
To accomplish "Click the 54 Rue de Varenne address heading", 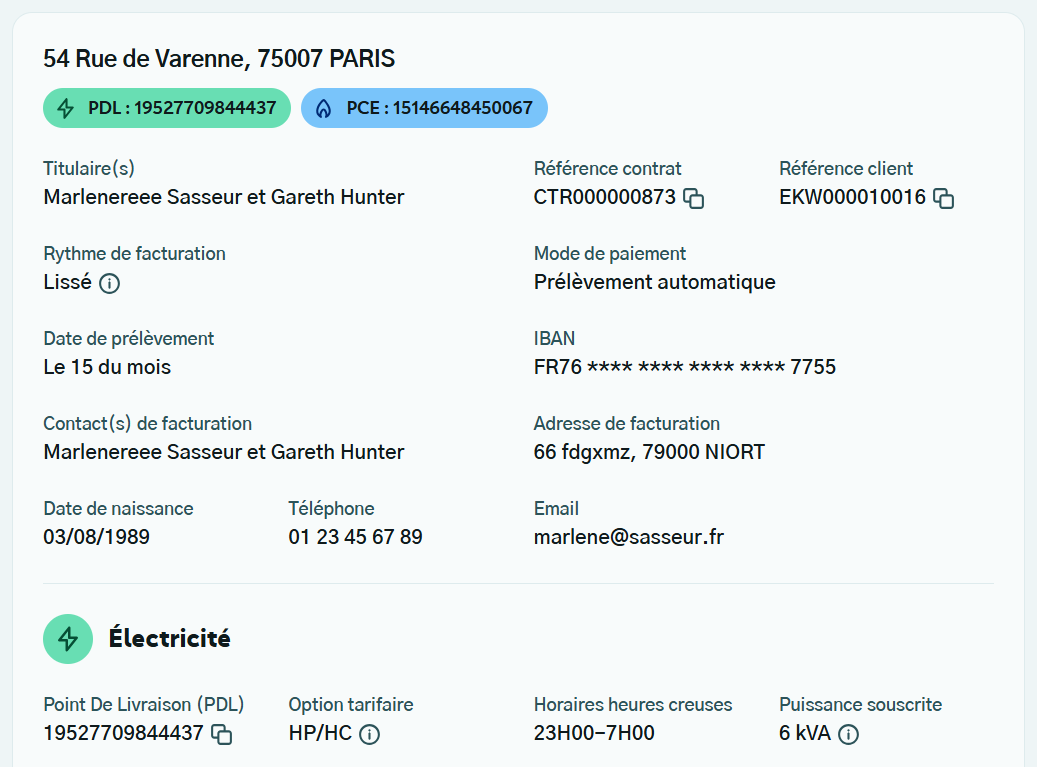I will coord(219,59).
